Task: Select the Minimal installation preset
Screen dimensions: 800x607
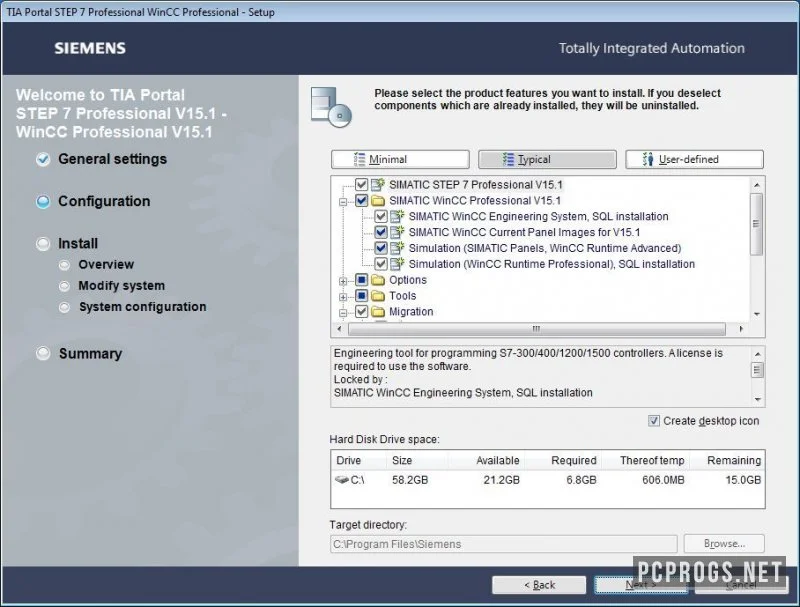Action: [400, 159]
